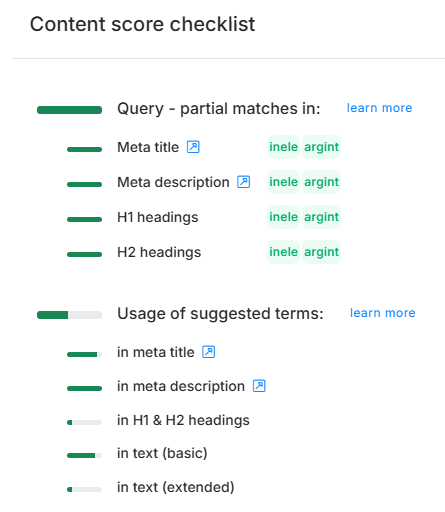Click 'learn more' next to Usage of suggested terms
445x512 pixels.
[x=383, y=313]
